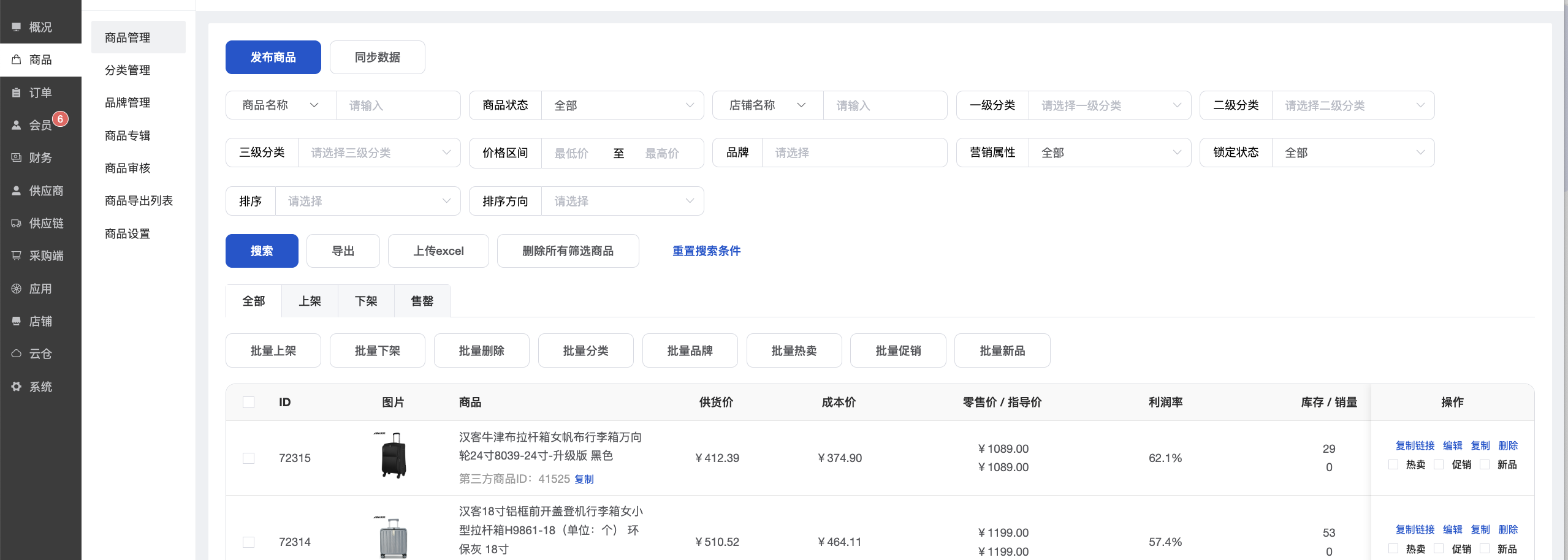This screenshot has height=560, width=1568.
Task: Open members (会员) via its person icon
Action: tap(17, 125)
